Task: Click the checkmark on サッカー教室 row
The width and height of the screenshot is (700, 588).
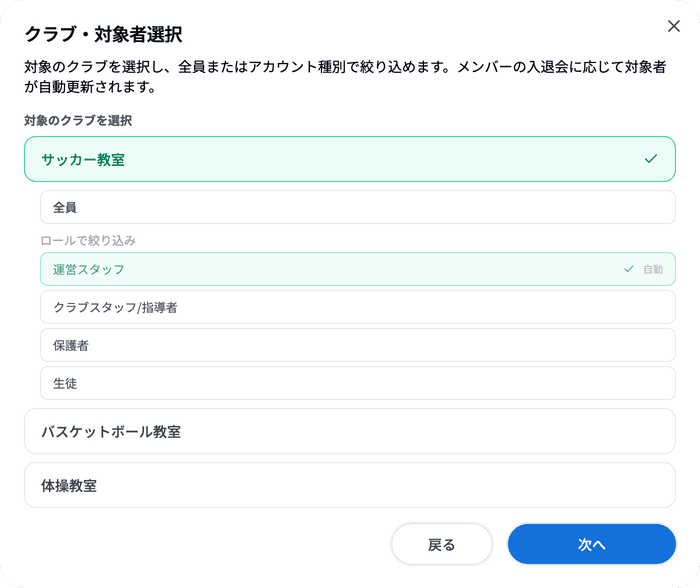Action: tap(651, 158)
